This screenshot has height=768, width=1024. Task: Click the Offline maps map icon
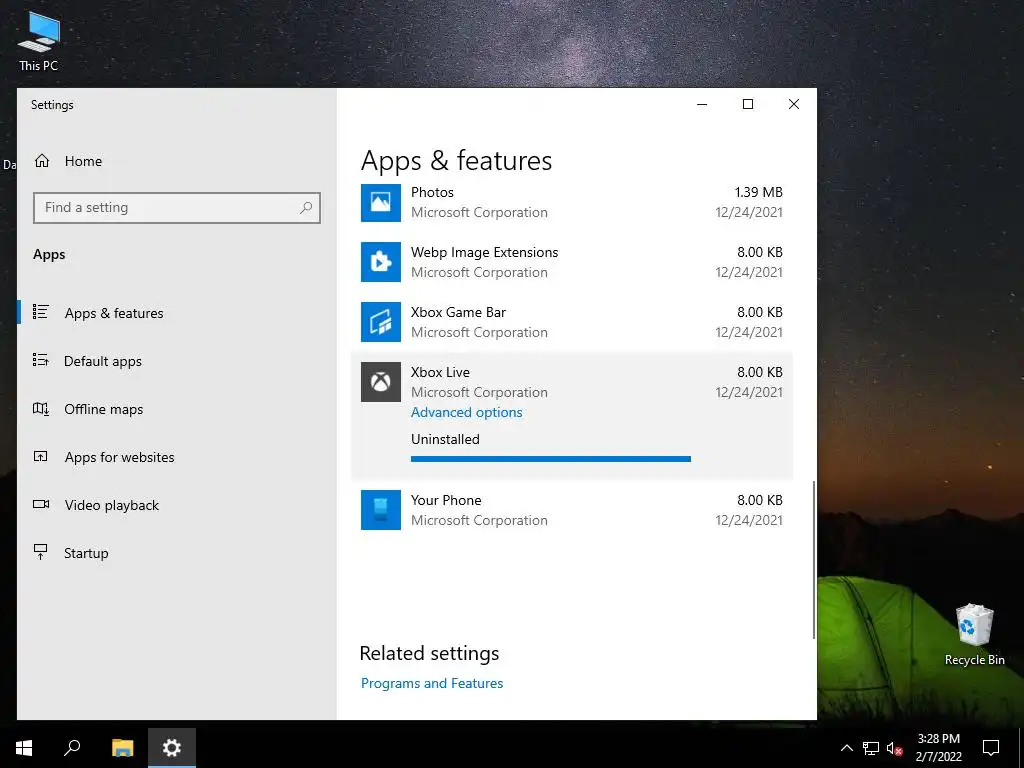40,409
